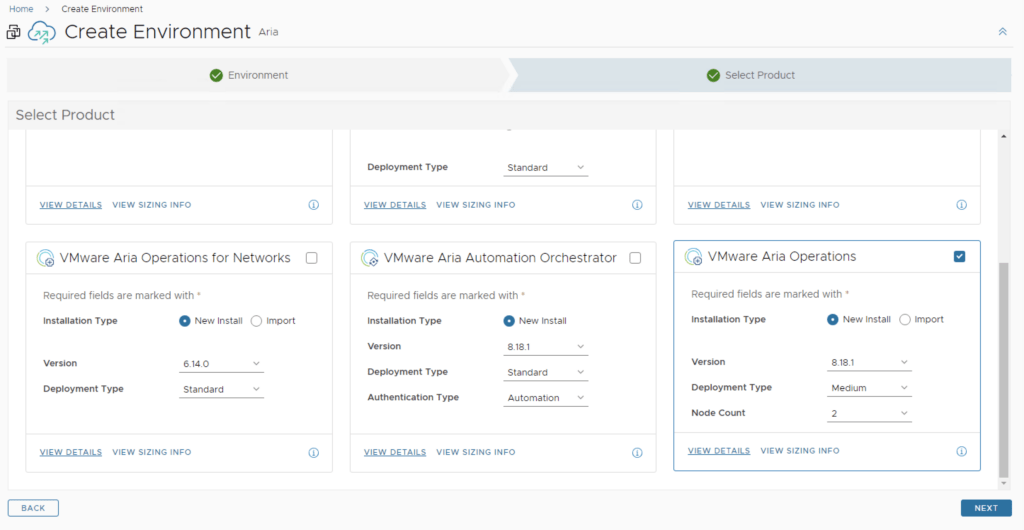1024x530 pixels.
Task: Click the copy icon beside the page title
Action: pyautogui.click(x=13, y=32)
